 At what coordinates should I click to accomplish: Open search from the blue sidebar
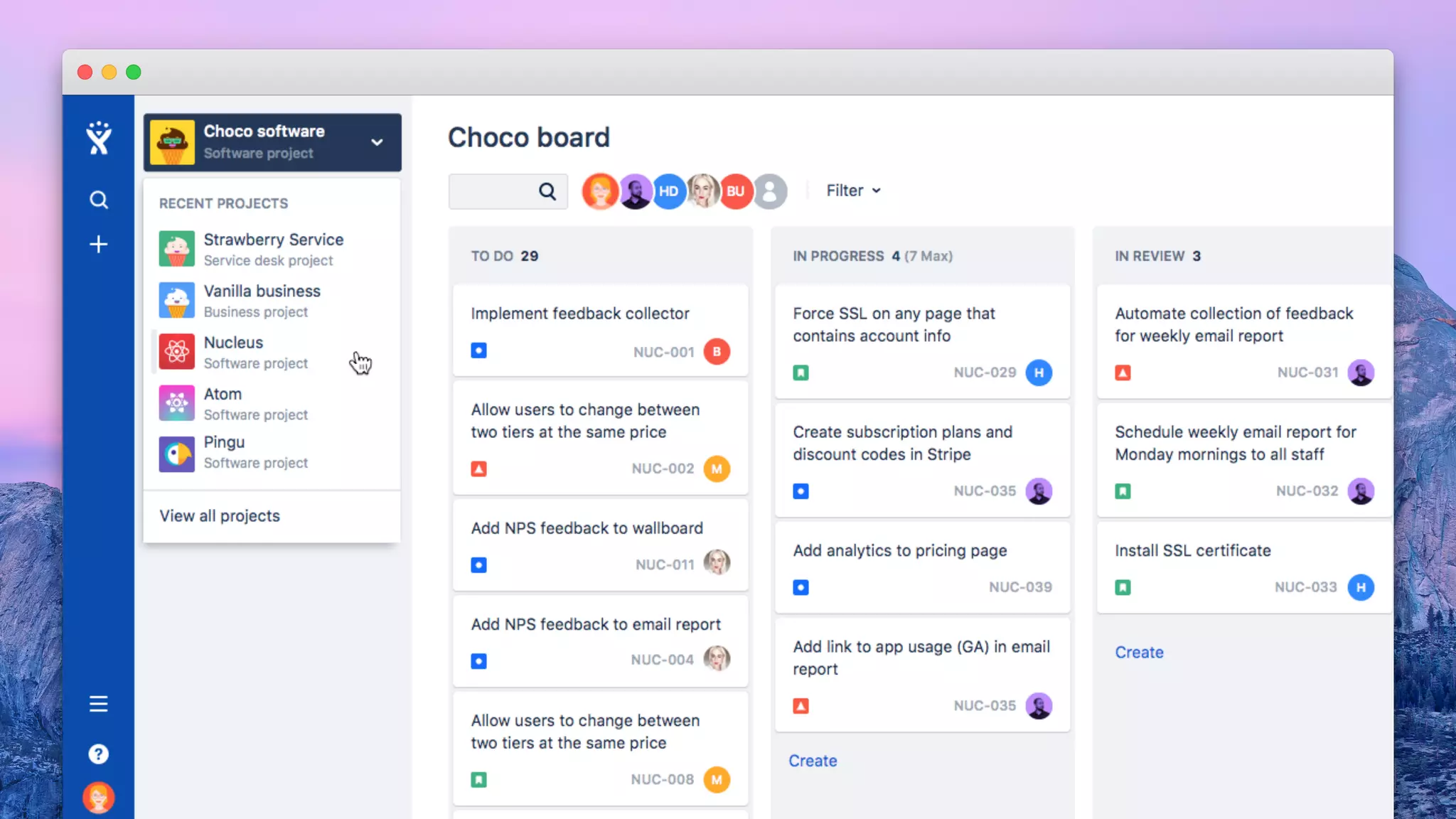99,200
